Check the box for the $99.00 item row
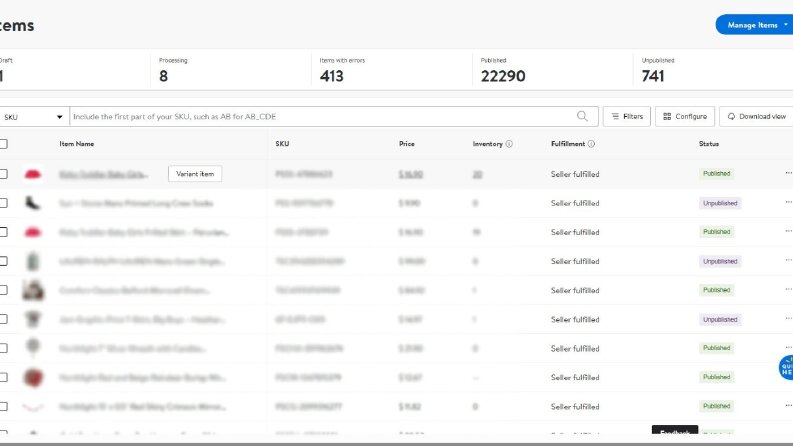Screen dimensions: 793x446 (x=3, y=261)
